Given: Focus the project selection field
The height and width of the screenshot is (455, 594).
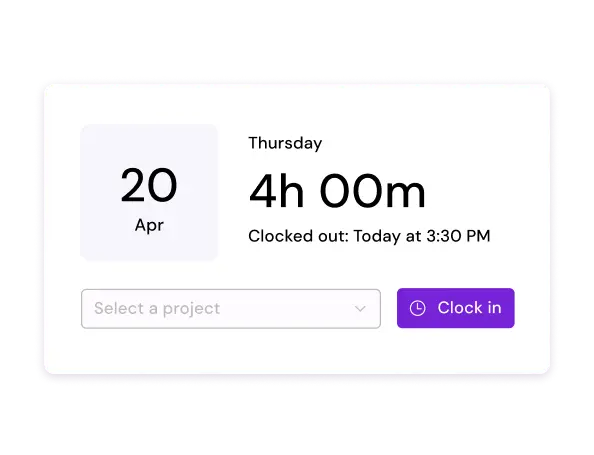Looking at the screenshot, I should [x=231, y=309].
